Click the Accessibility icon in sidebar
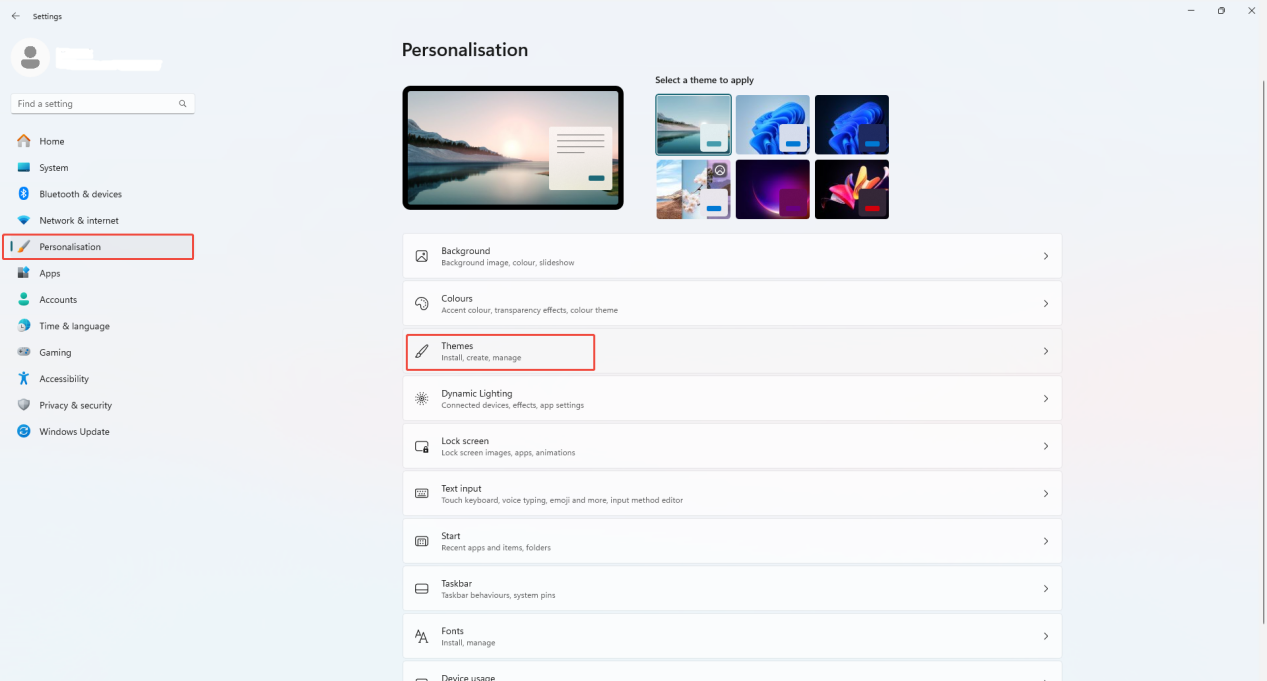1267x681 pixels. tap(24, 379)
